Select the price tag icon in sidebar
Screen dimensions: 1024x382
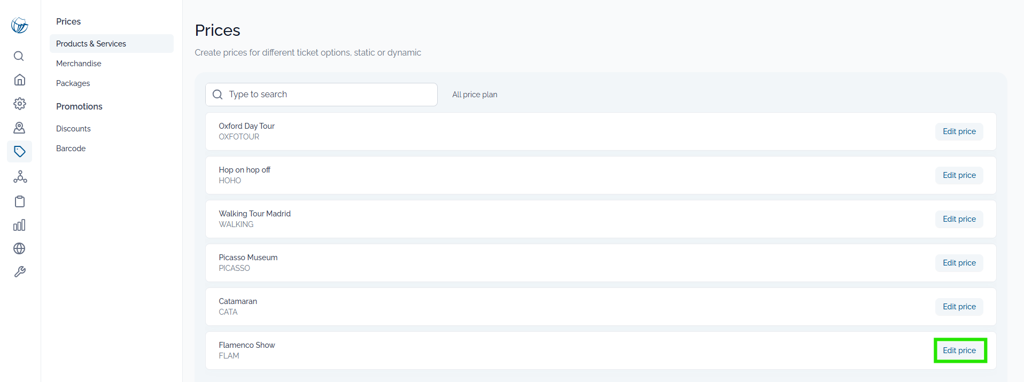click(20, 151)
